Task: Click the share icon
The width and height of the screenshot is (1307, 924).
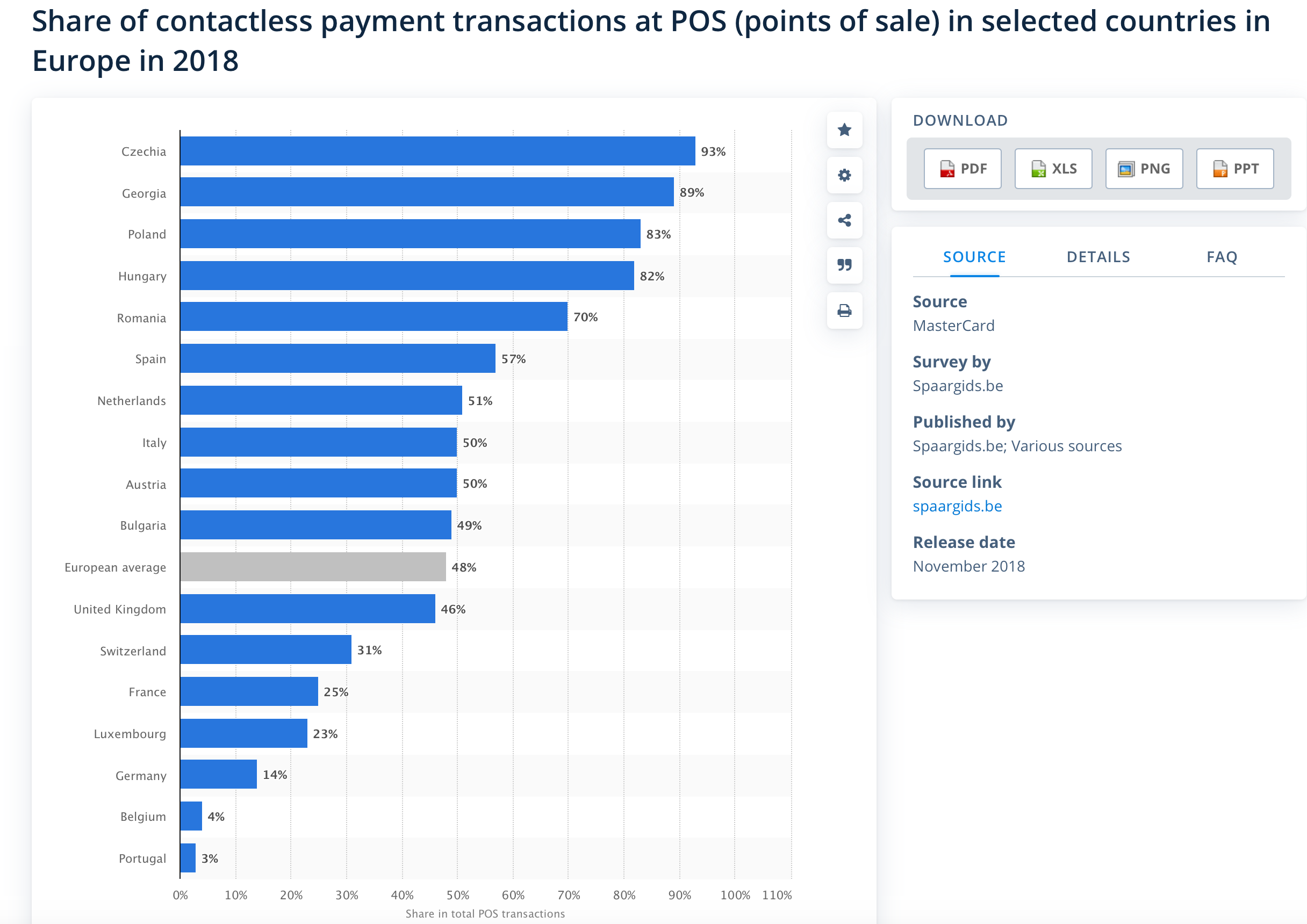Action: click(x=844, y=220)
